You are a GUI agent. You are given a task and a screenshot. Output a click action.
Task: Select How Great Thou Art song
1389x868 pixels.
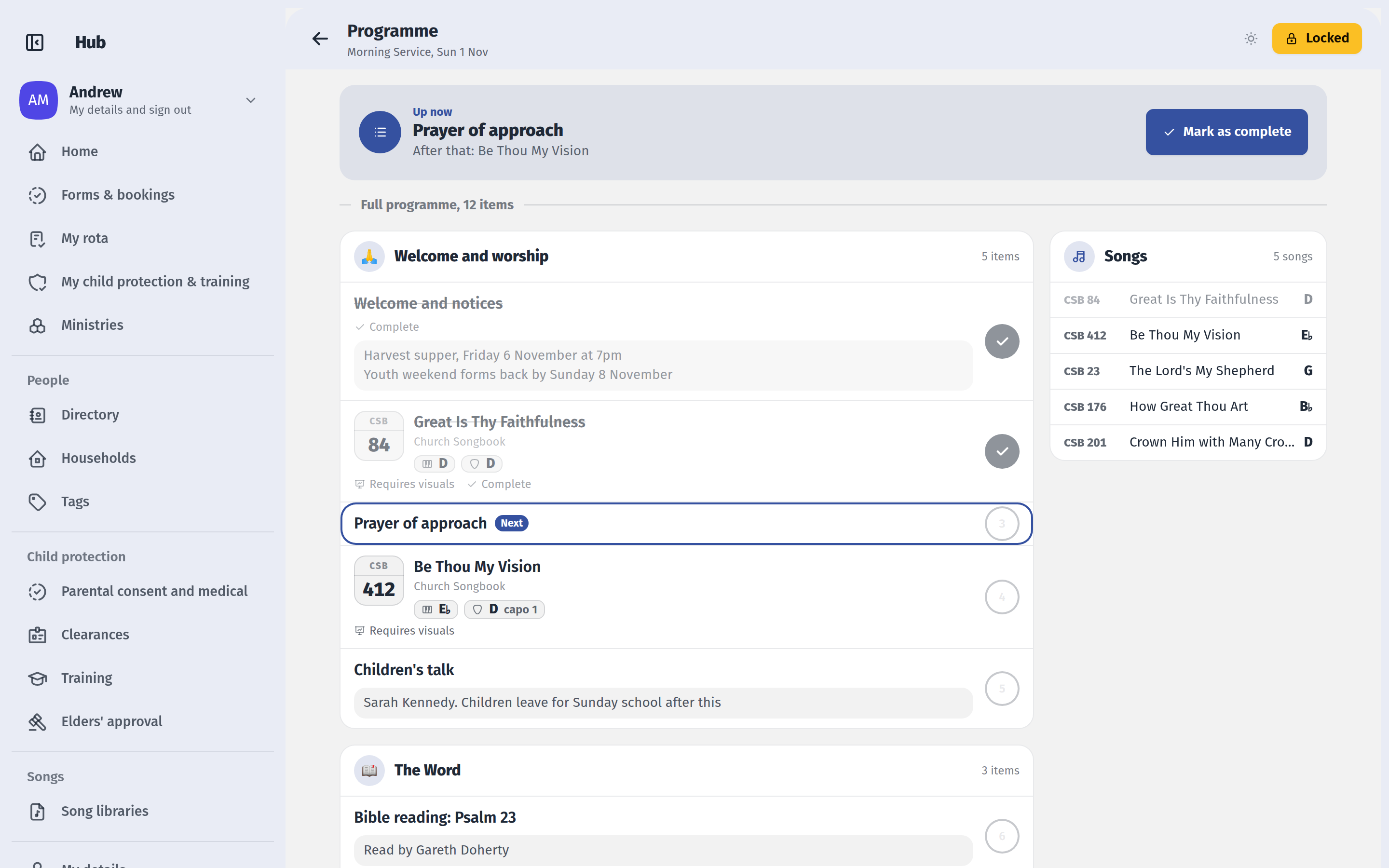coord(1188,407)
